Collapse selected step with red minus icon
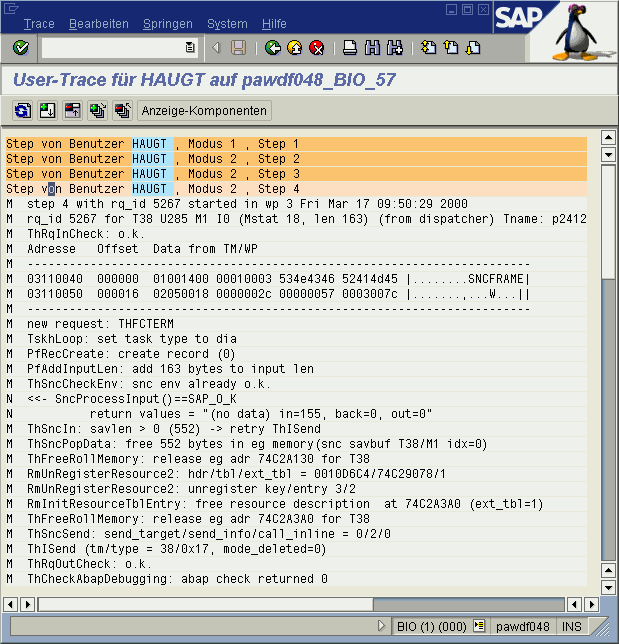The width and height of the screenshot is (619, 644). click(73, 110)
